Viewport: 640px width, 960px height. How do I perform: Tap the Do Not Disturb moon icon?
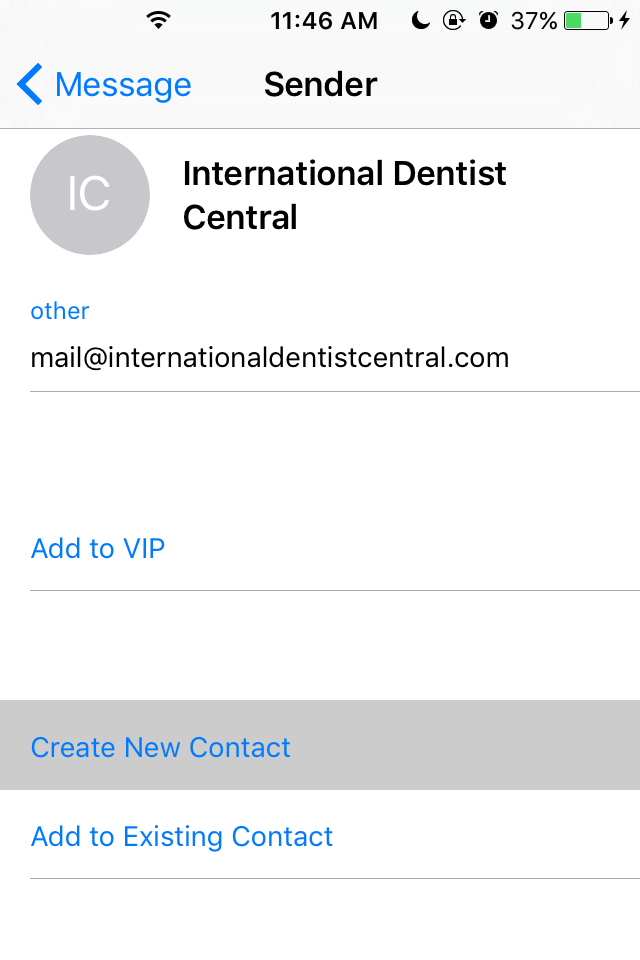[421, 21]
